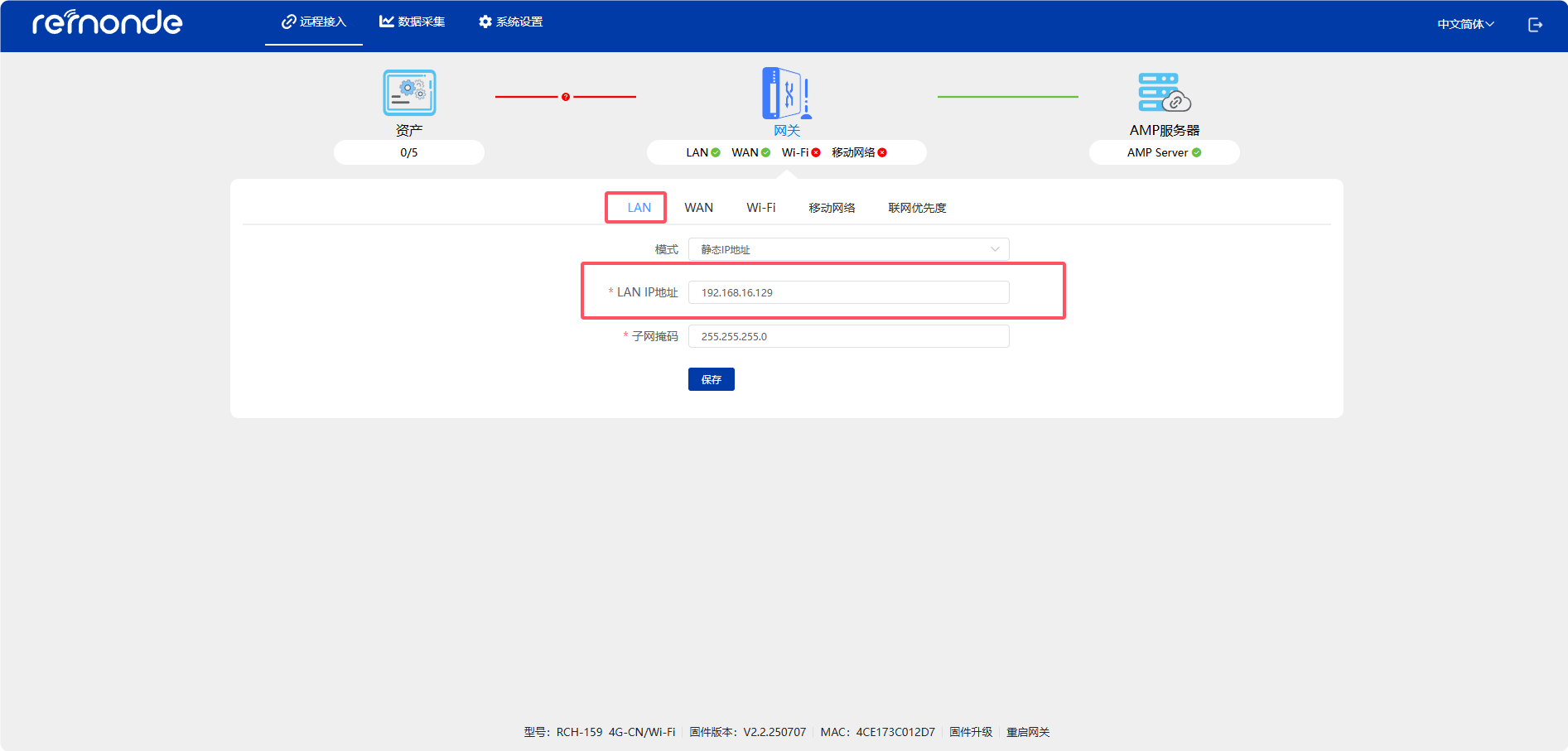Switch to the 联网优先度 tab
This screenshot has width=1568, height=751.
pos(917,208)
